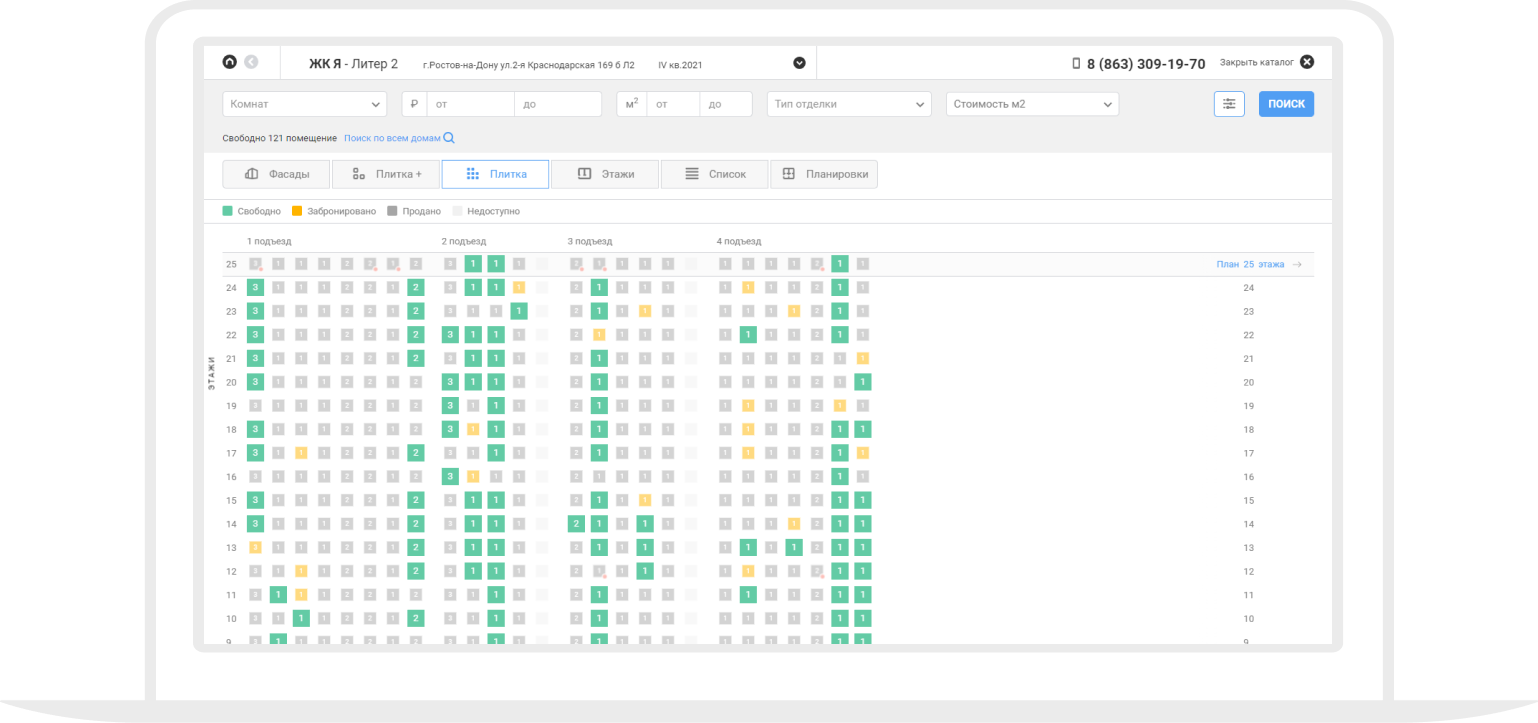Select green 3-room tile, floor 20, entrance 2
The height and width of the screenshot is (723, 1538).
pos(450,382)
